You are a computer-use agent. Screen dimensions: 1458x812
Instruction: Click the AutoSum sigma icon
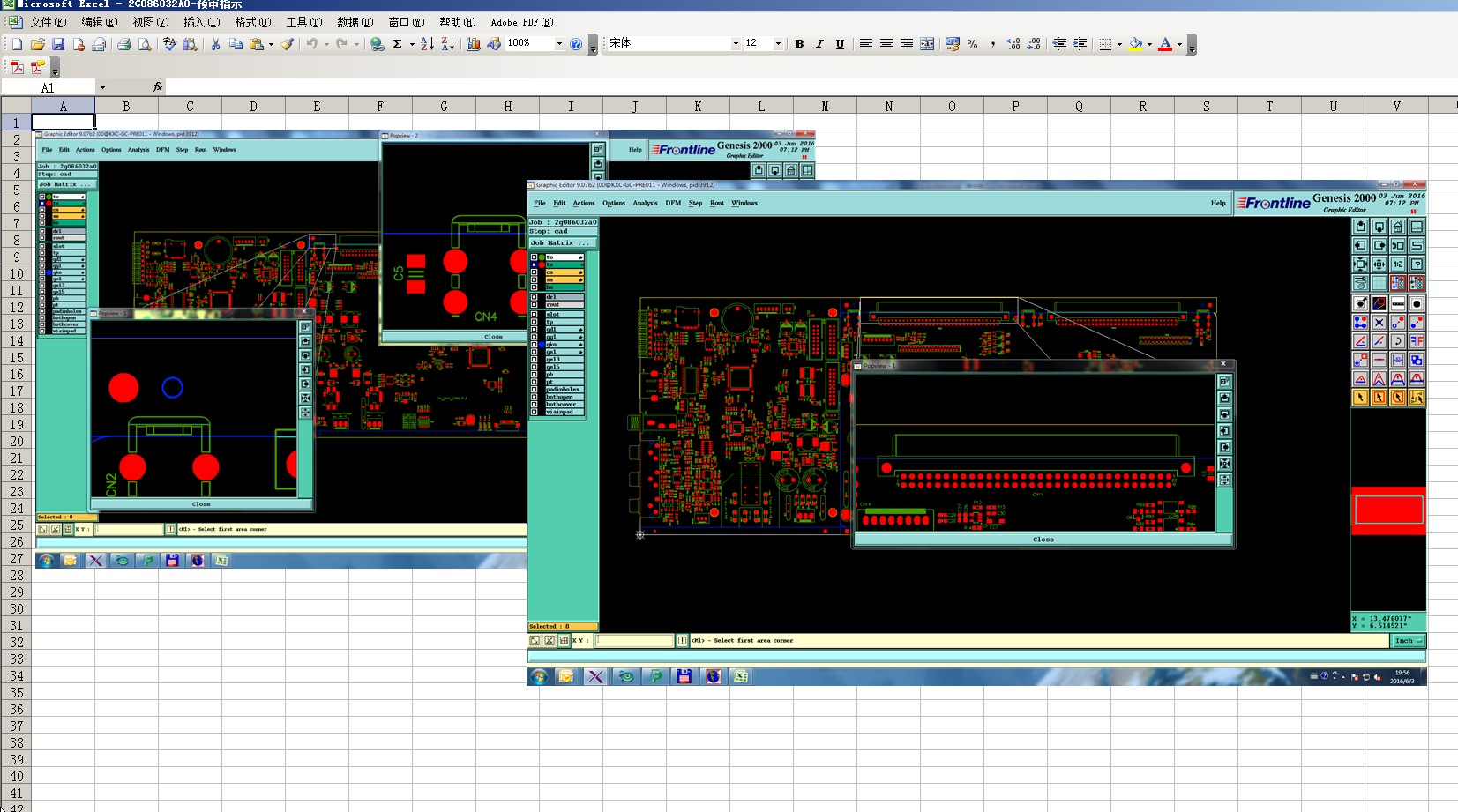click(x=398, y=44)
